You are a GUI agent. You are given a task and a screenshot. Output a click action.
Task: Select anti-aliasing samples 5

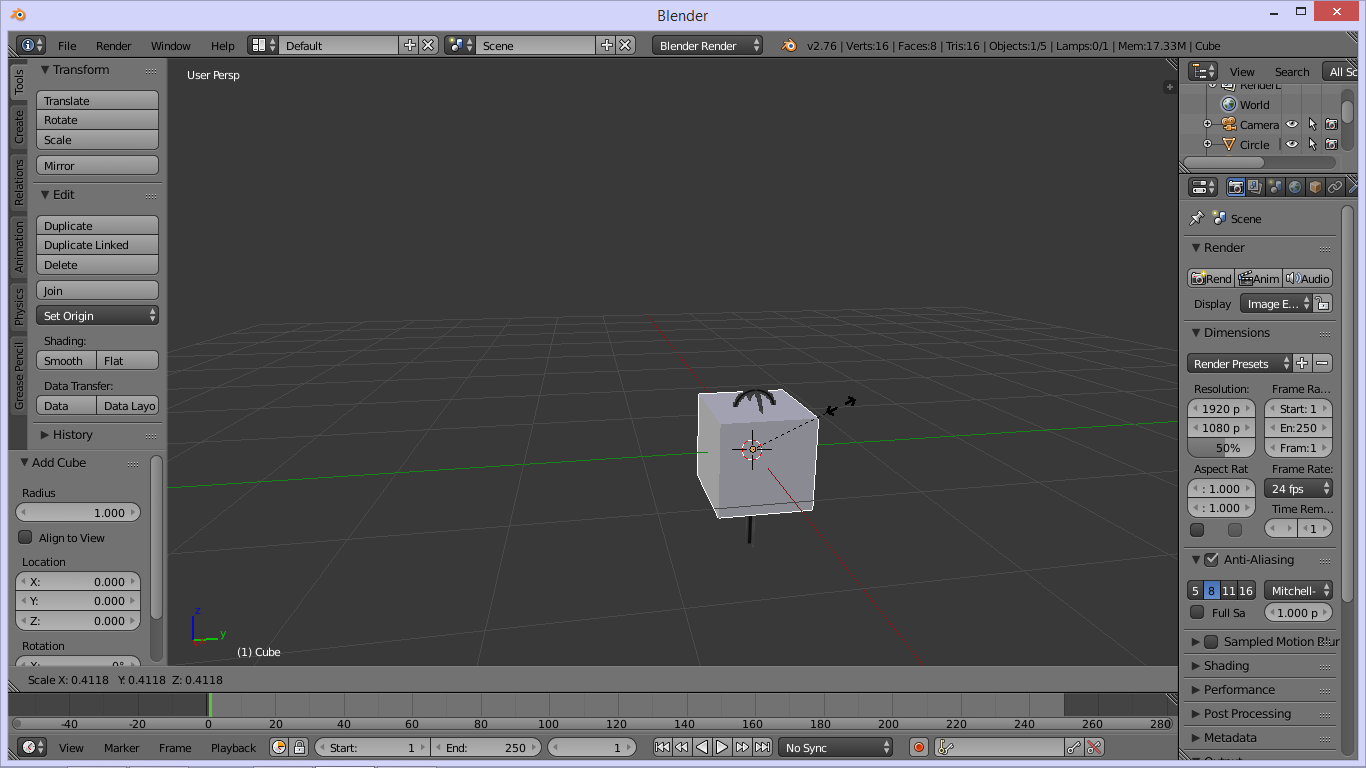1195,590
